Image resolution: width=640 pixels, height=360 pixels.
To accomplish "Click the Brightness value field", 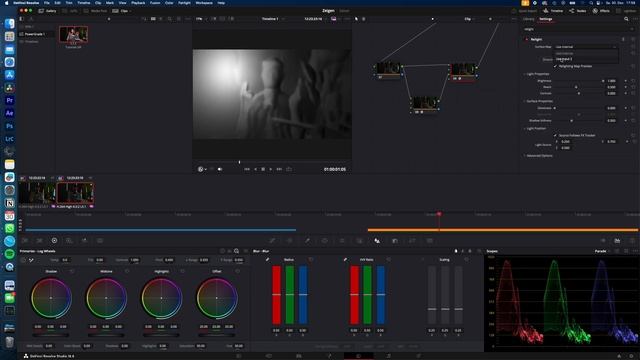I will point(611,81).
